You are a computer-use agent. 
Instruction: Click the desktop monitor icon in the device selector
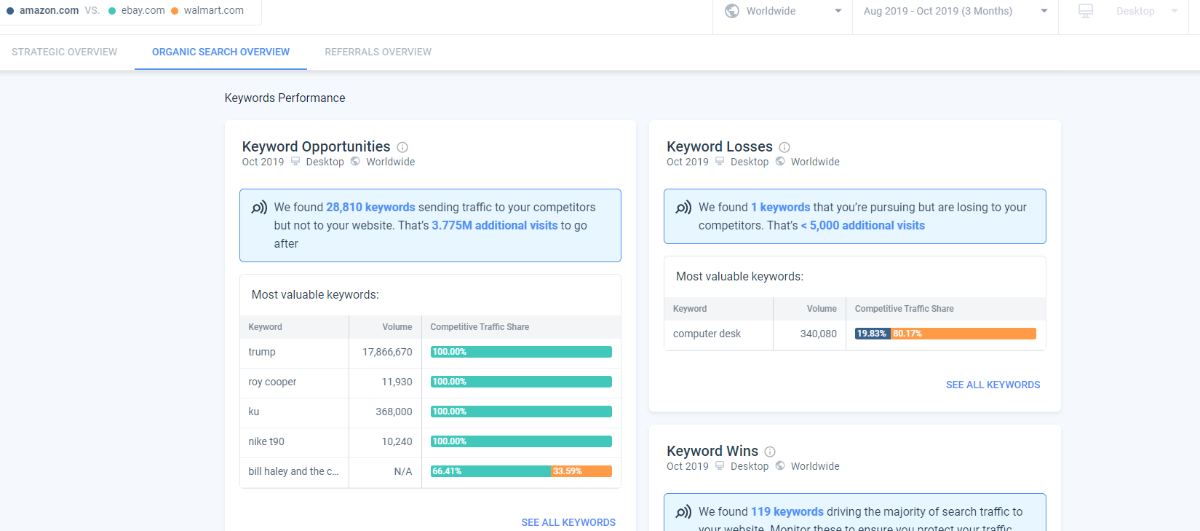(1086, 11)
